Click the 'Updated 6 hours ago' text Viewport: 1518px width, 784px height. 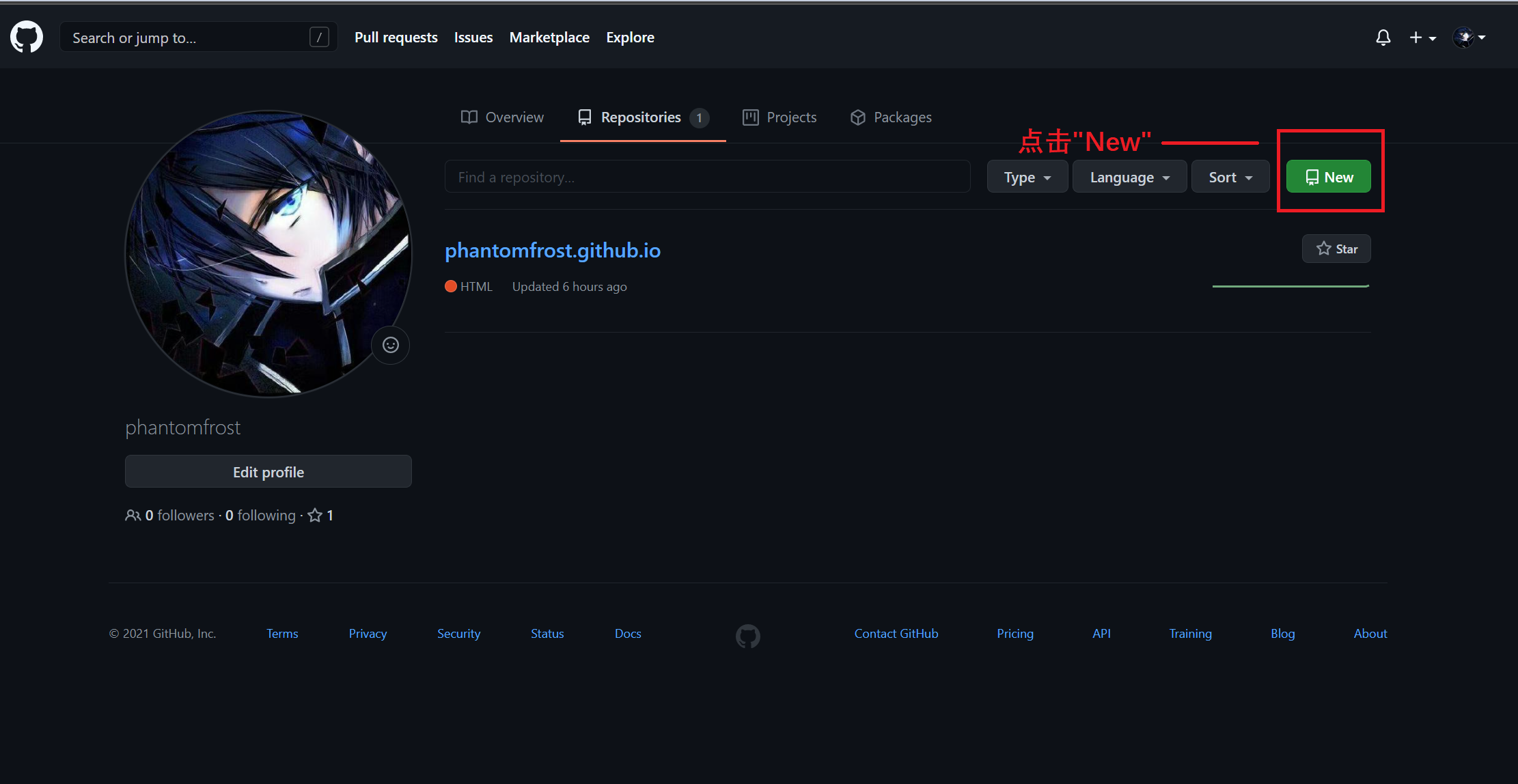pos(570,287)
